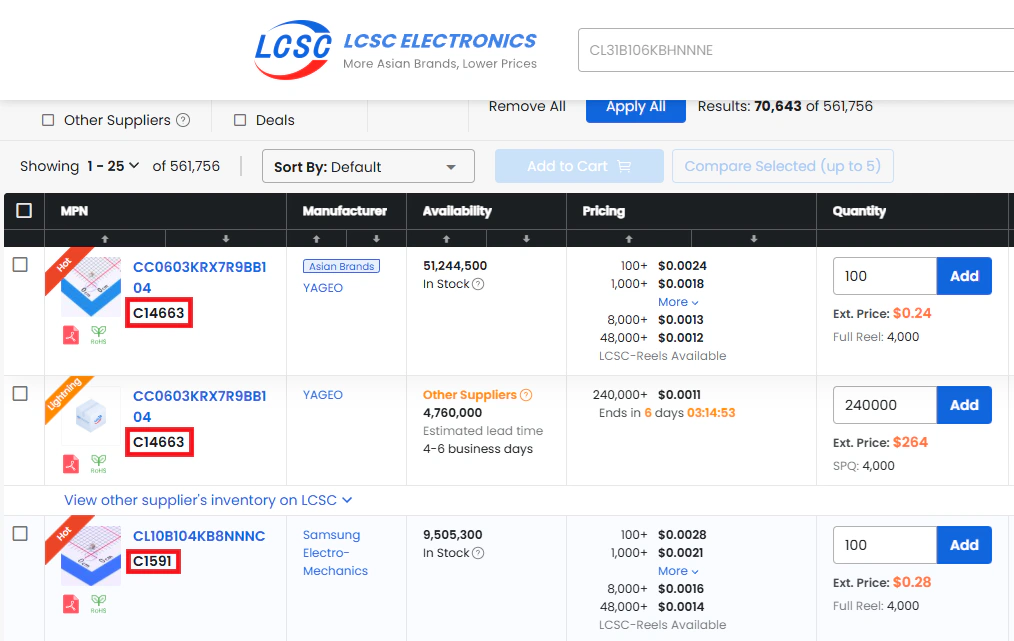Click the Availability column header
Viewport: 1014px width, 641px height.
click(457, 211)
